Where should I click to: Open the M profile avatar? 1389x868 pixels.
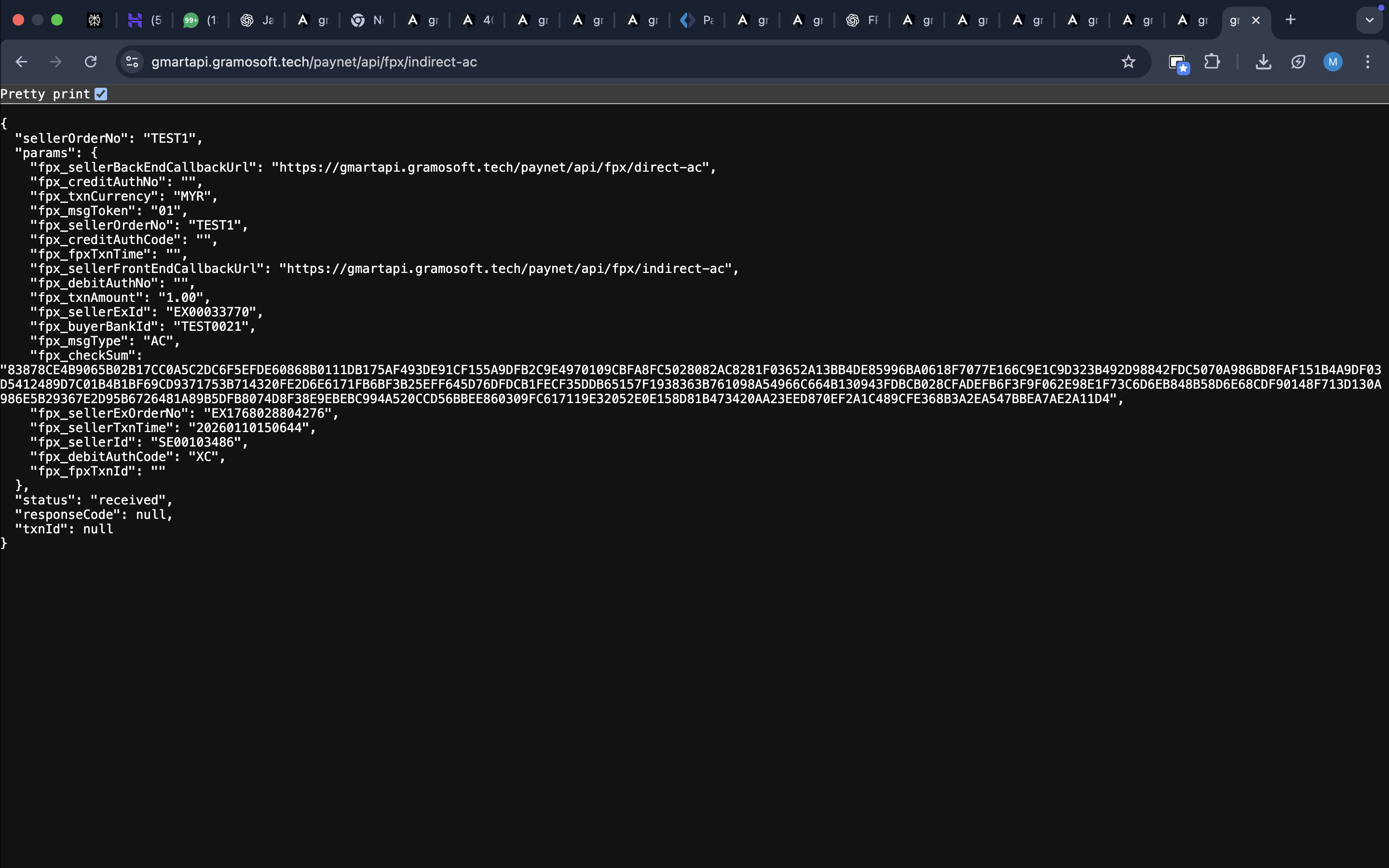[x=1333, y=62]
